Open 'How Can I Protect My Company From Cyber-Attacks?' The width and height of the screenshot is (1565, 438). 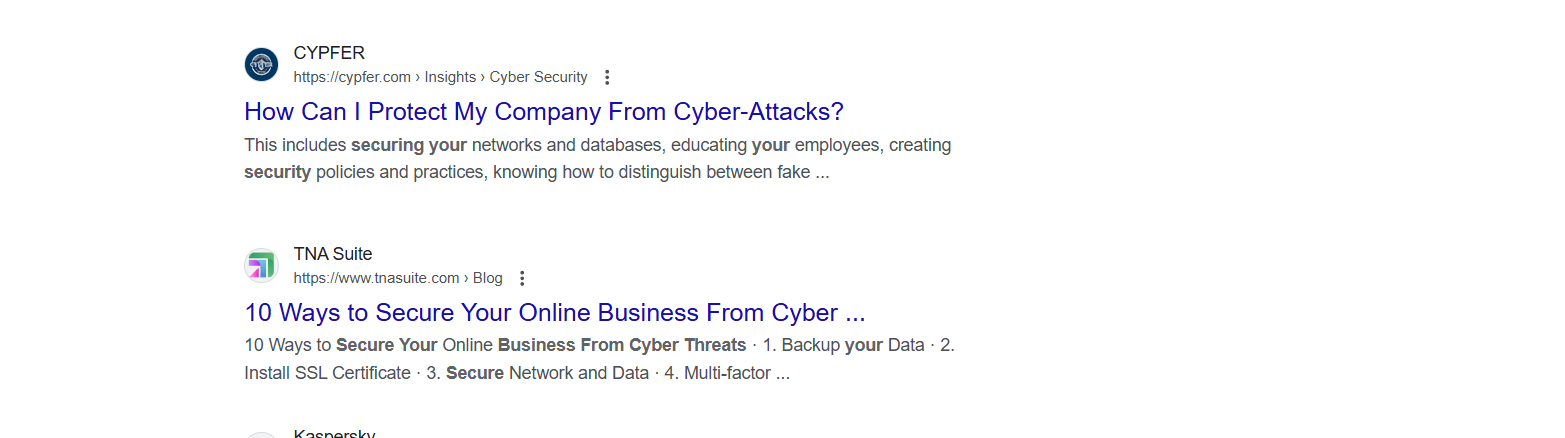(x=544, y=111)
